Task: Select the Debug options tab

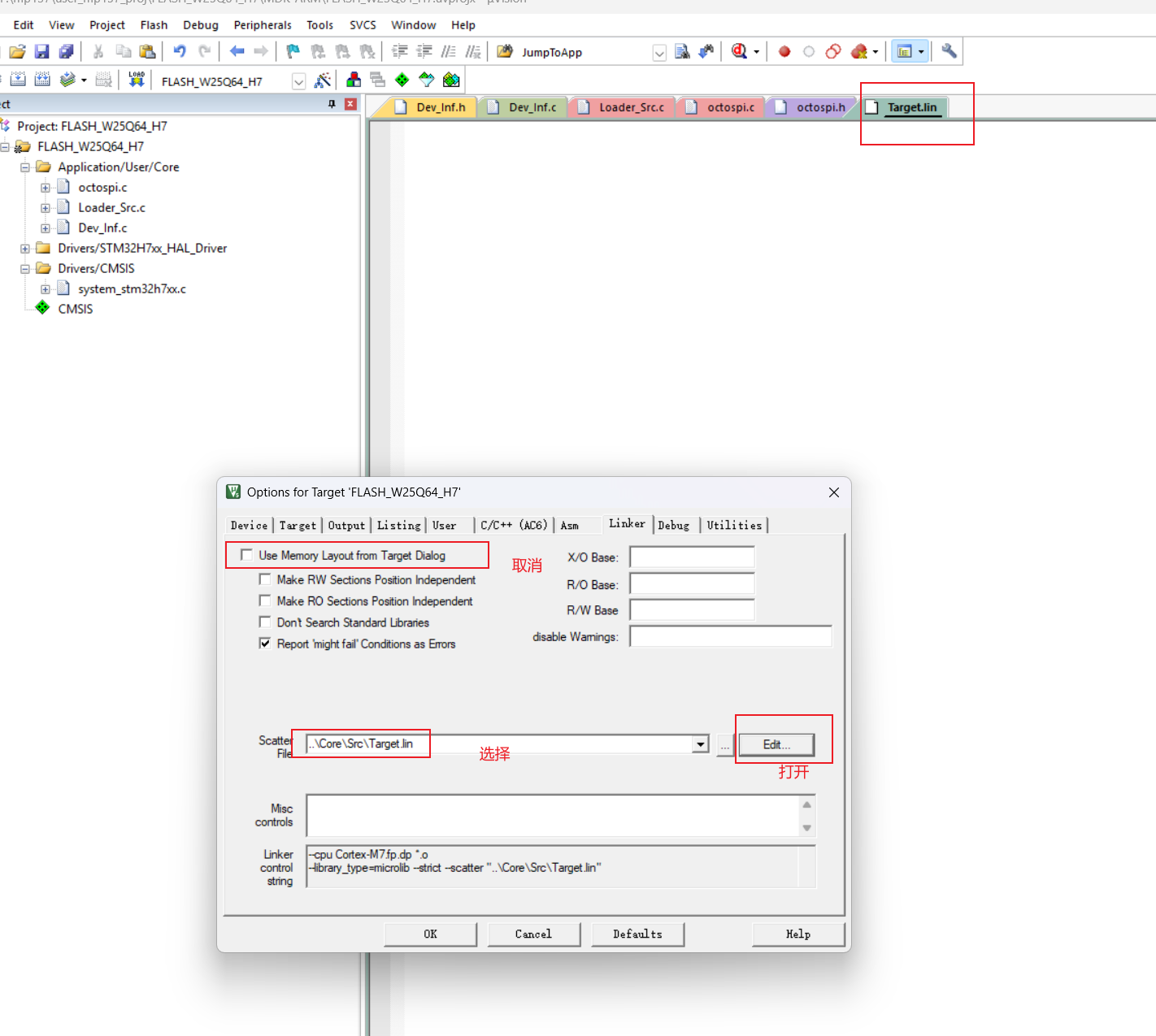Action: click(x=674, y=526)
